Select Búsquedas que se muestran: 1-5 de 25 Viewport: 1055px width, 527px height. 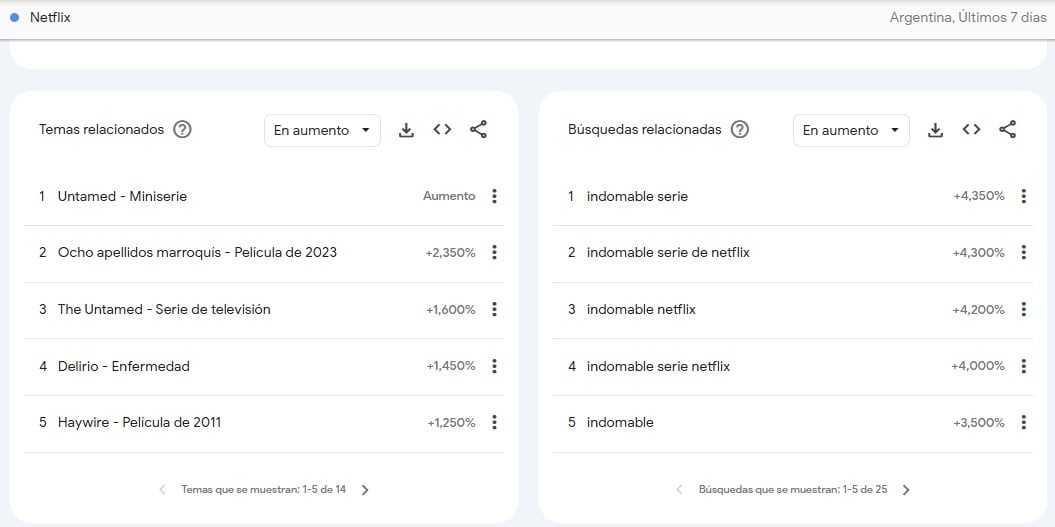click(793, 489)
